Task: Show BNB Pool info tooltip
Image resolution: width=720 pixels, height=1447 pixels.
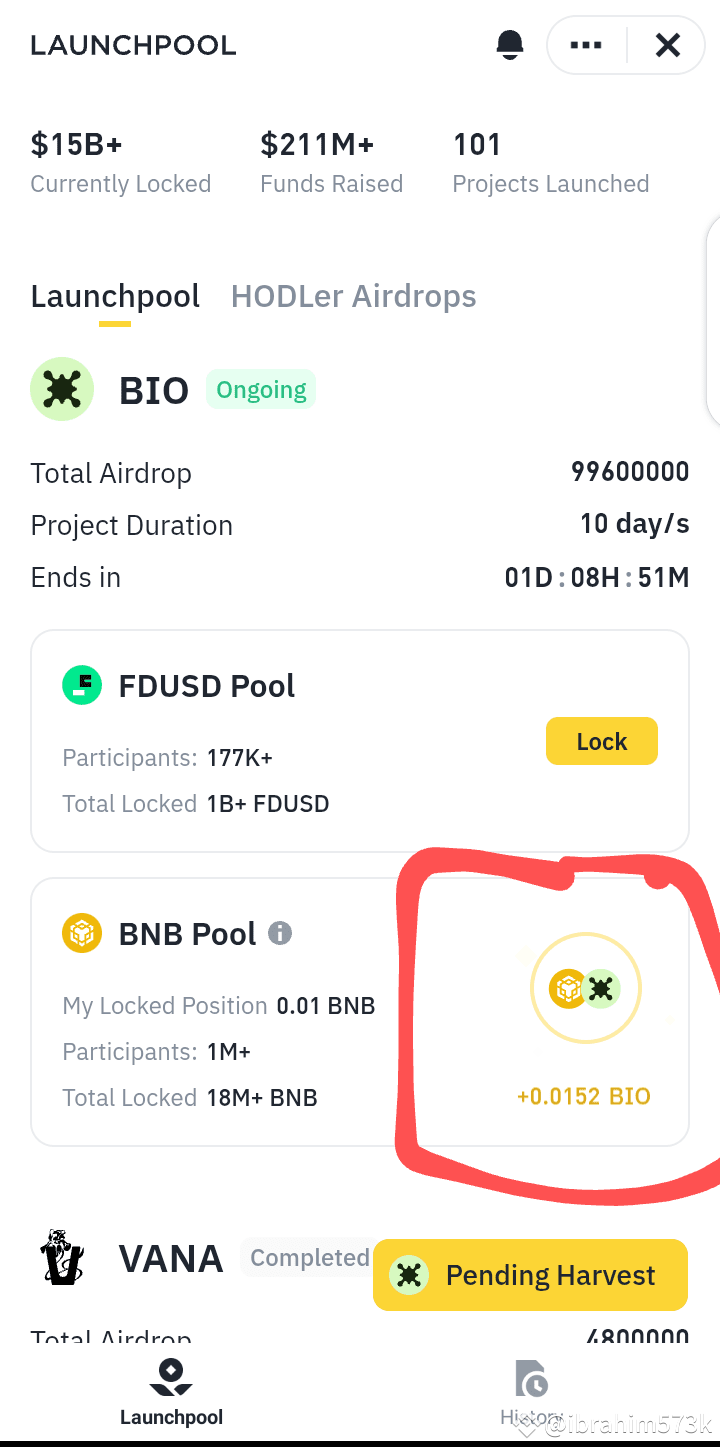Action: coord(280,934)
